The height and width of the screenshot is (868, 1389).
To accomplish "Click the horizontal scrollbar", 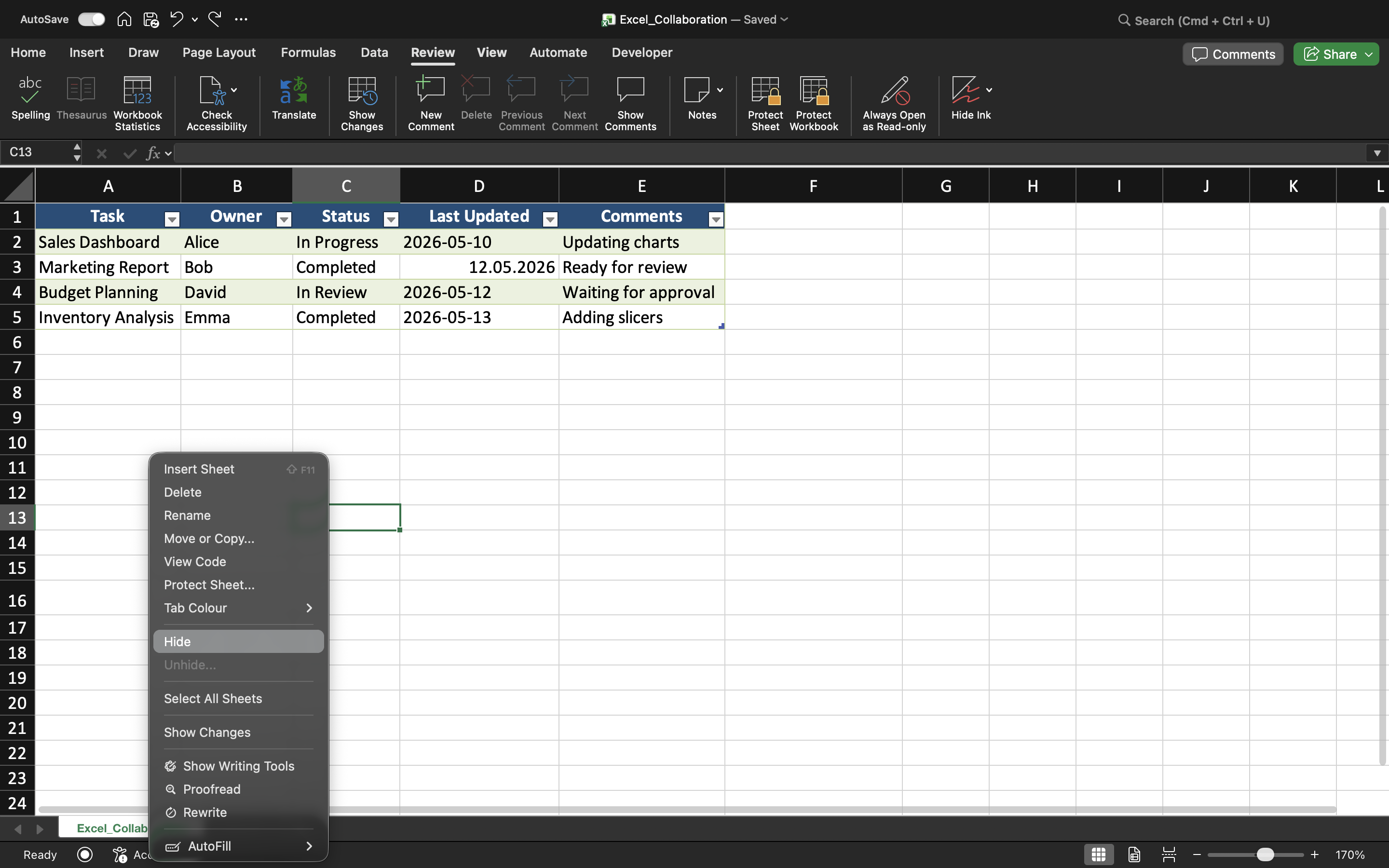I will click(x=688, y=810).
